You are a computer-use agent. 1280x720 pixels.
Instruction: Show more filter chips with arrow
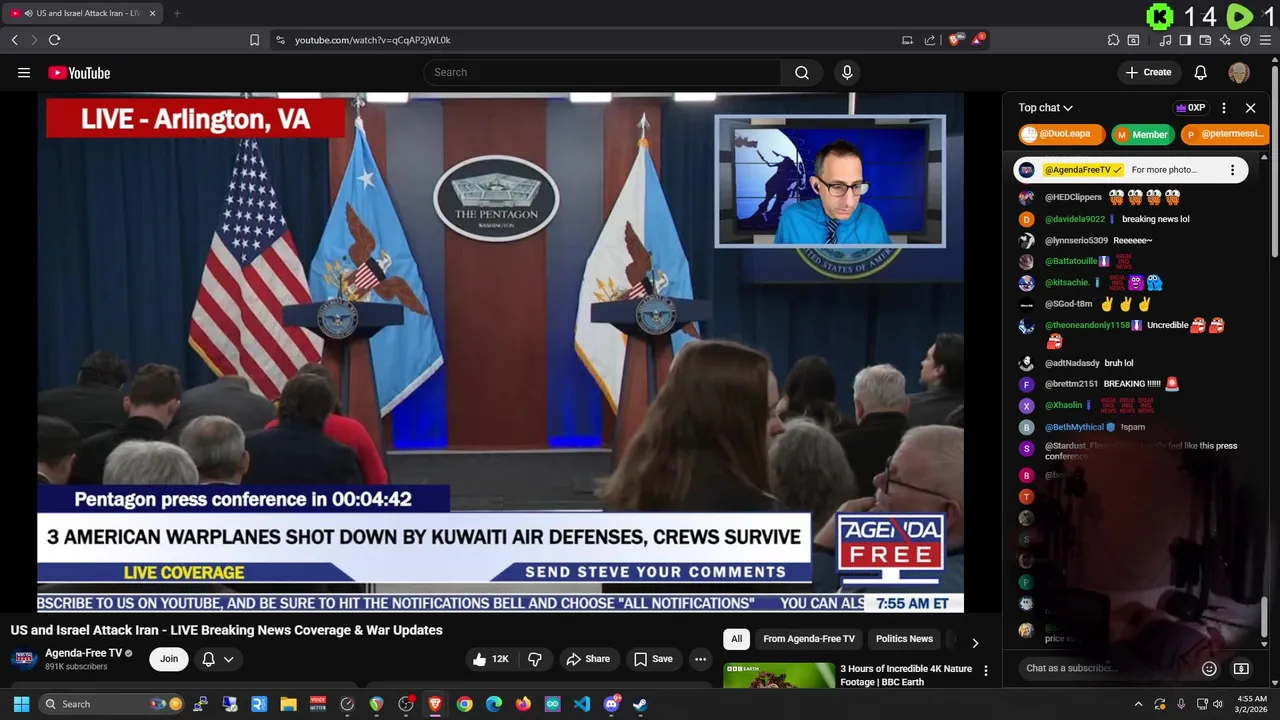pos(975,642)
